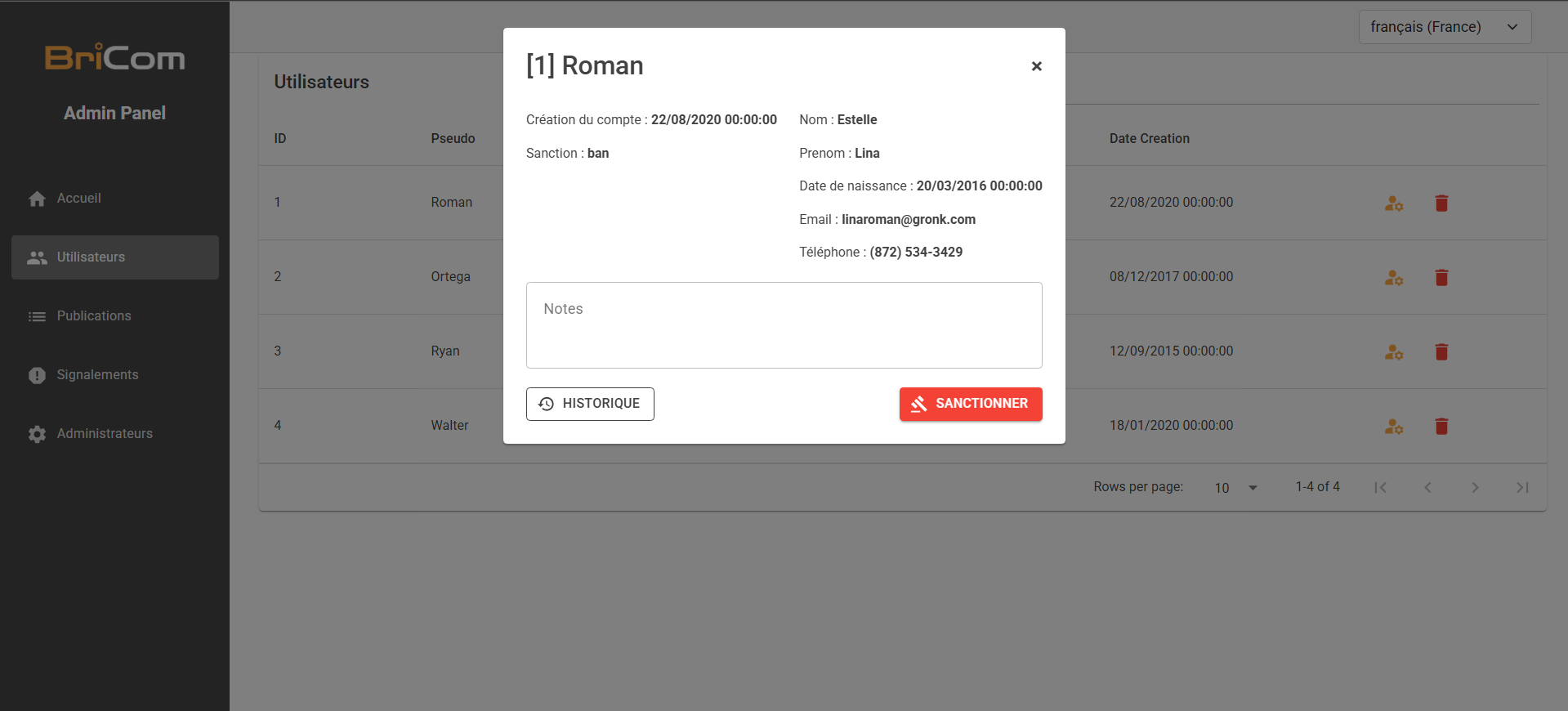Expand the rows per page dropdown
1568x711 pixels.
(1235, 488)
